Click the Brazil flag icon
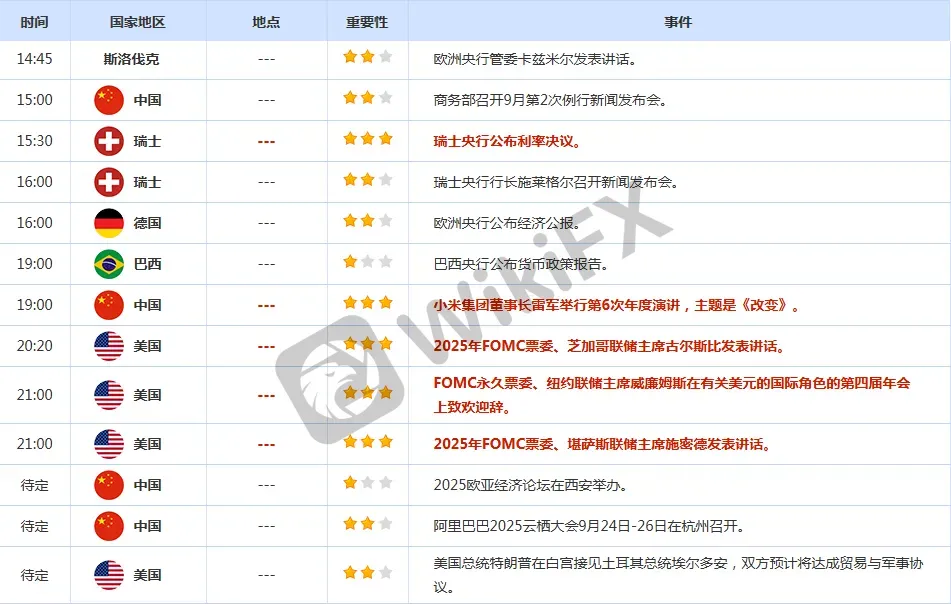This screenshot has width=951, height=604. (109, 264)
